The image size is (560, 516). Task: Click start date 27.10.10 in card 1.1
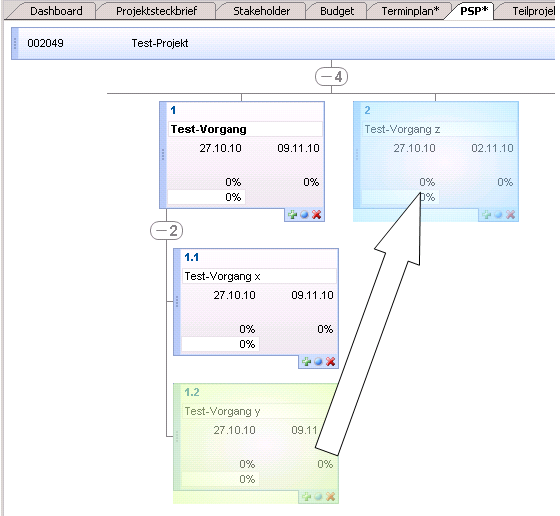coord(234,295)
